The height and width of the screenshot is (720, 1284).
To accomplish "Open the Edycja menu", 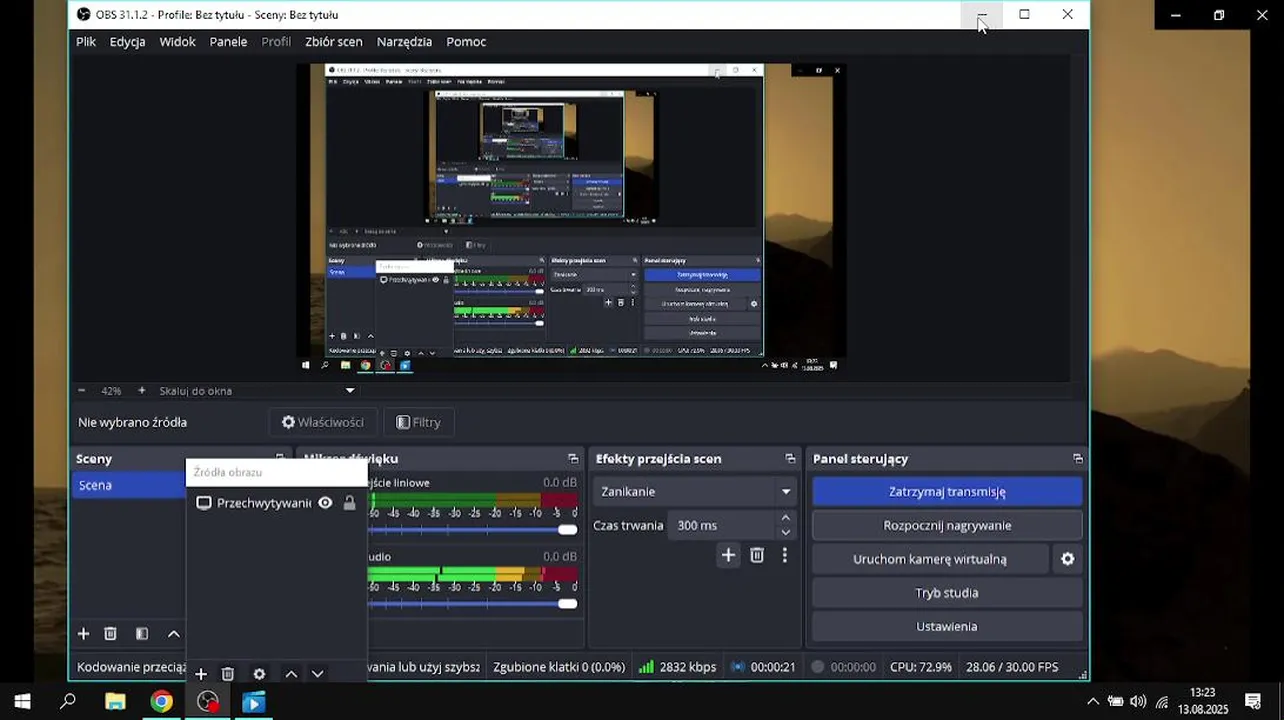I will click(127, 42).
